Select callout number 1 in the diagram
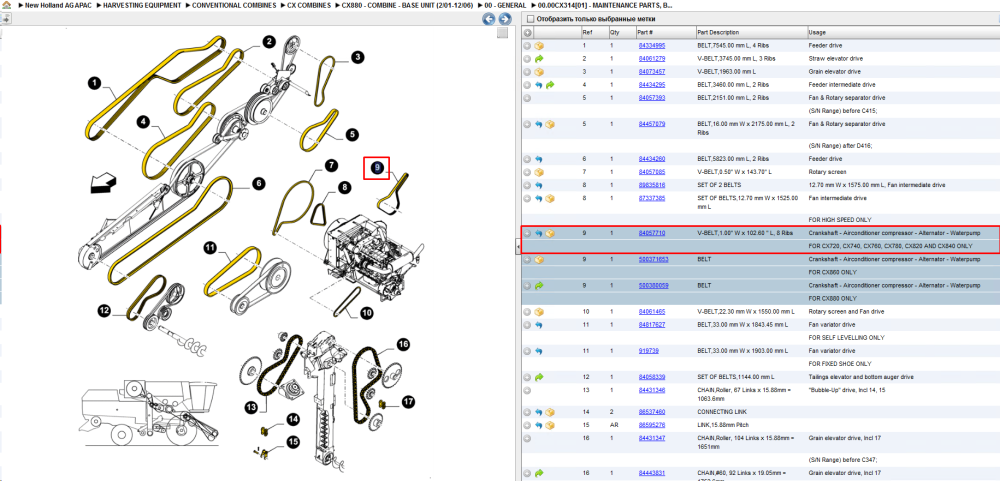The width and height of the screenshot is (1000, 481). tap(94, 83)
